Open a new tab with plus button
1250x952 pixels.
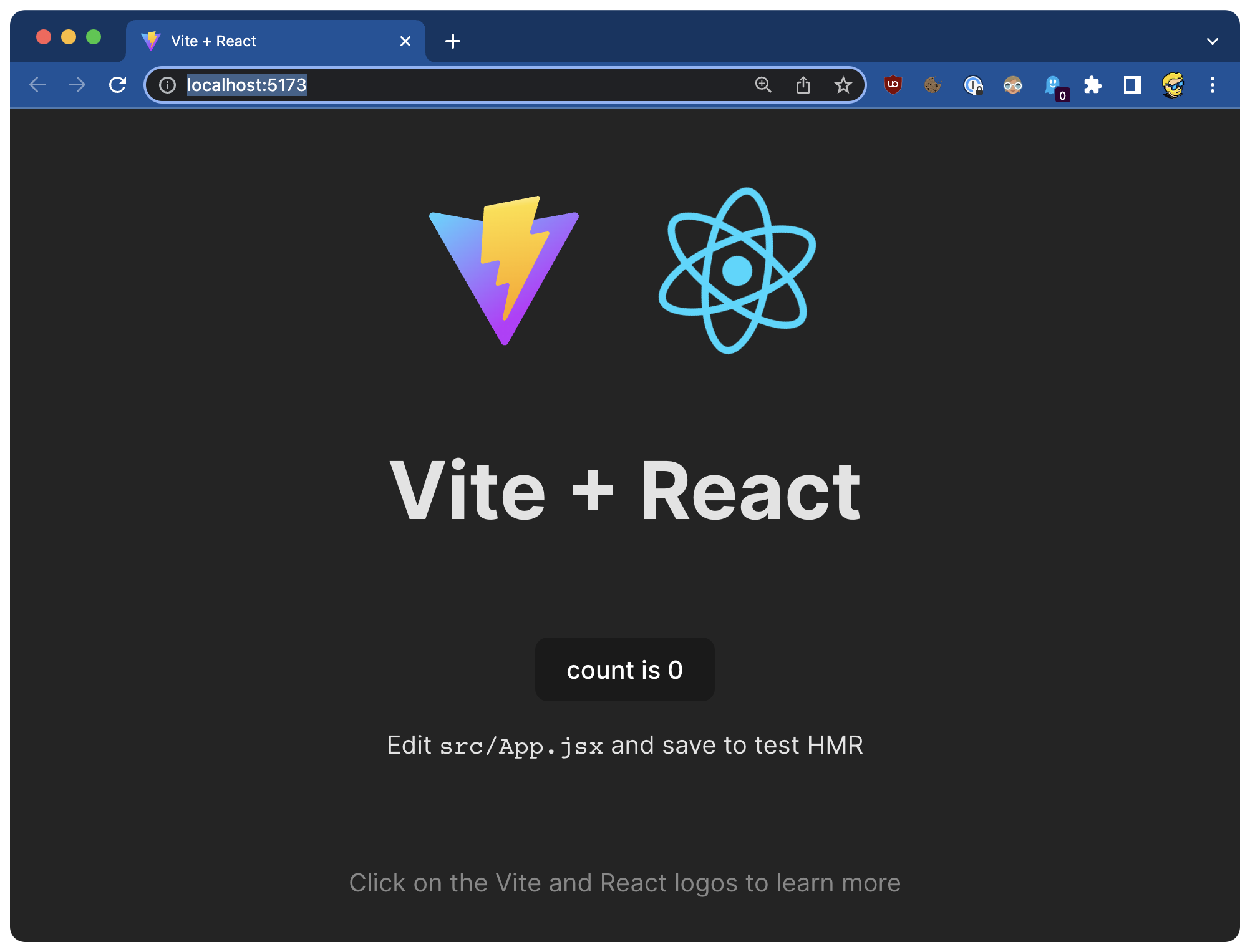click(x=453, y=41)
